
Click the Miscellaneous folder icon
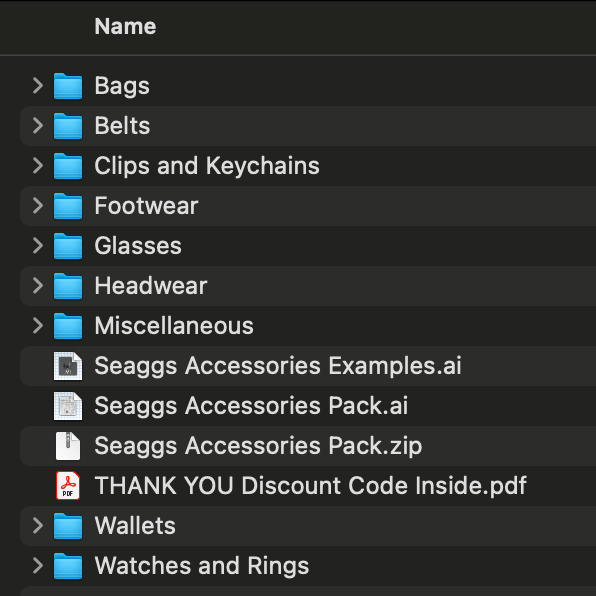(x=68, y=326)
